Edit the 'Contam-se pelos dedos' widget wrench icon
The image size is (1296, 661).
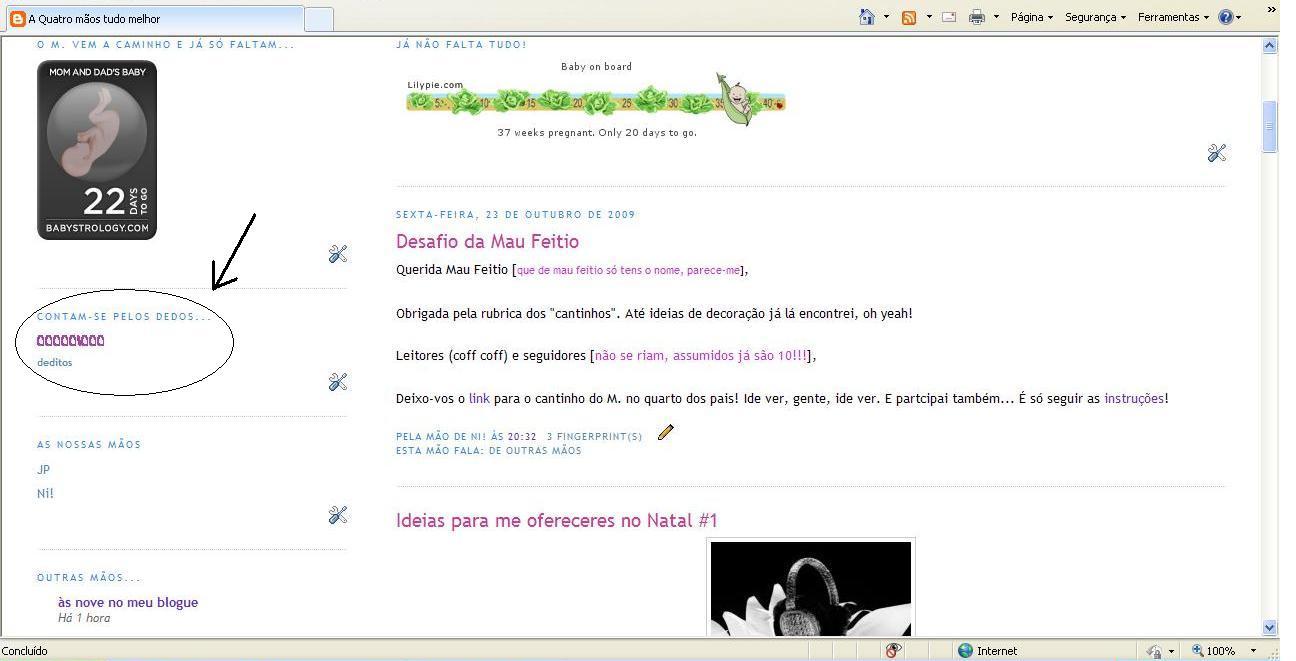pos(338,381)
